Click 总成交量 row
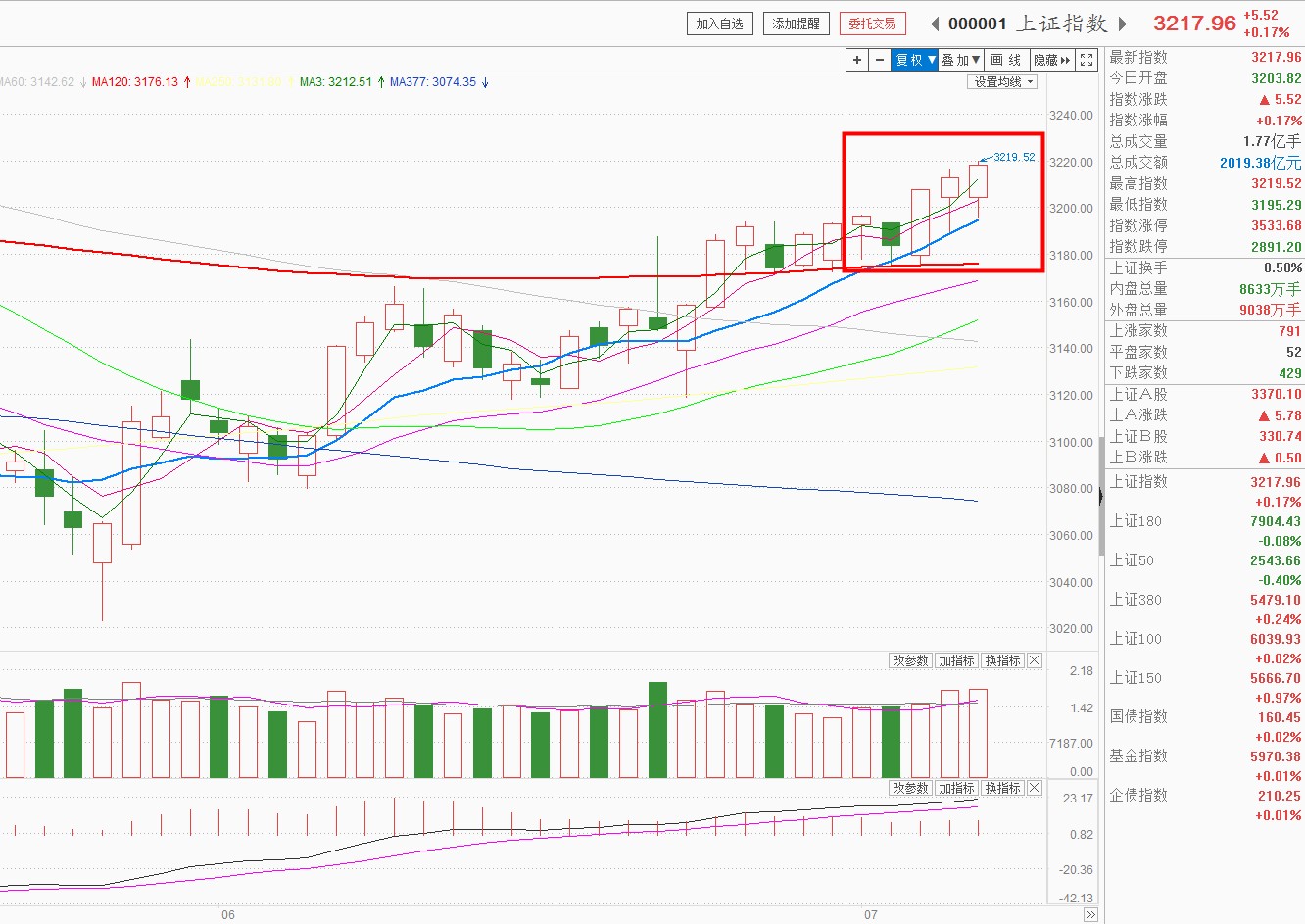Image resolution: width=1305 pixels, height=924 pixels. pos(1205,142)
